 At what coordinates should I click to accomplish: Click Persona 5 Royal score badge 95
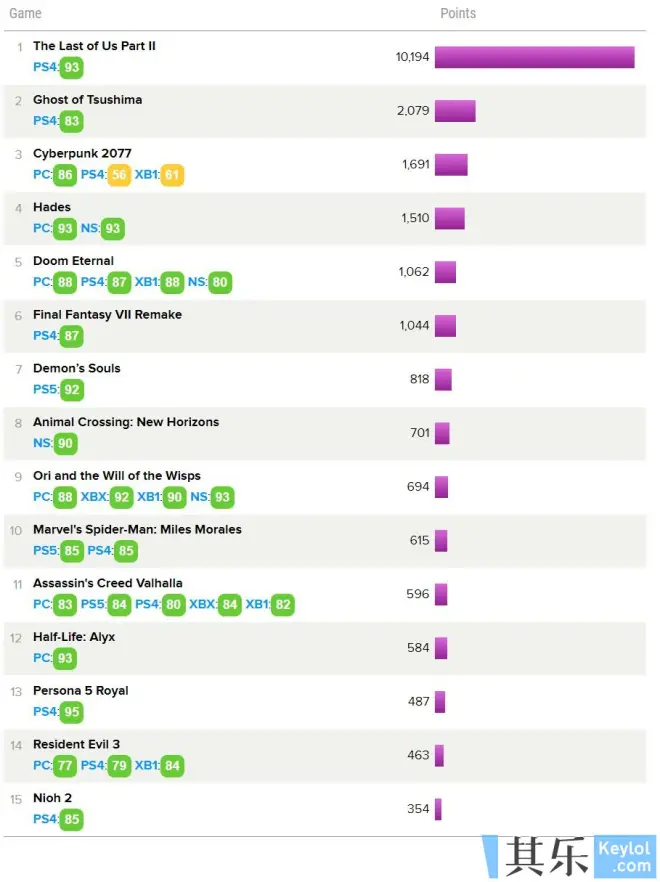point(71,712)
